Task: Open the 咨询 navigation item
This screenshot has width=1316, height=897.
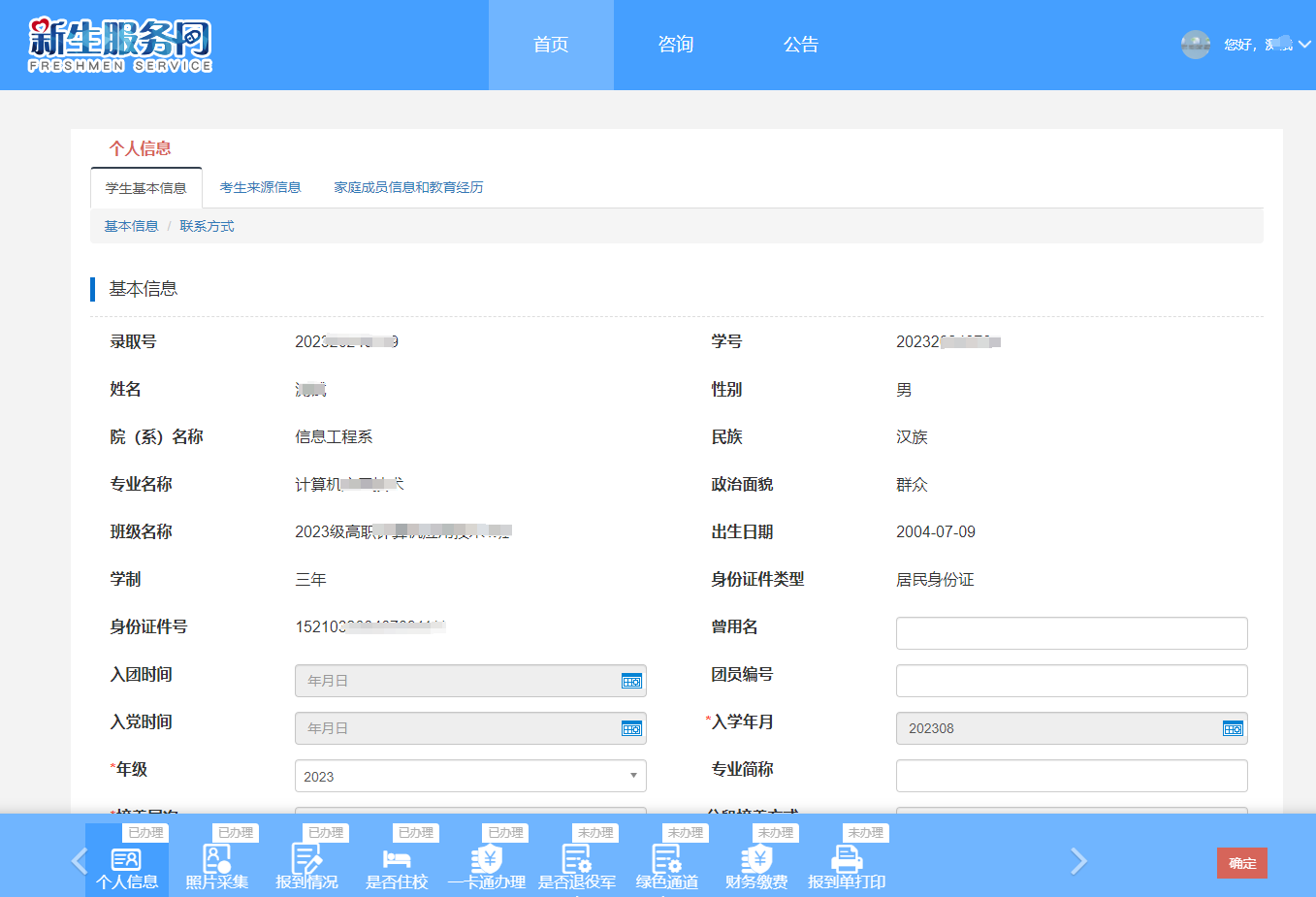Action: point(676,45)
